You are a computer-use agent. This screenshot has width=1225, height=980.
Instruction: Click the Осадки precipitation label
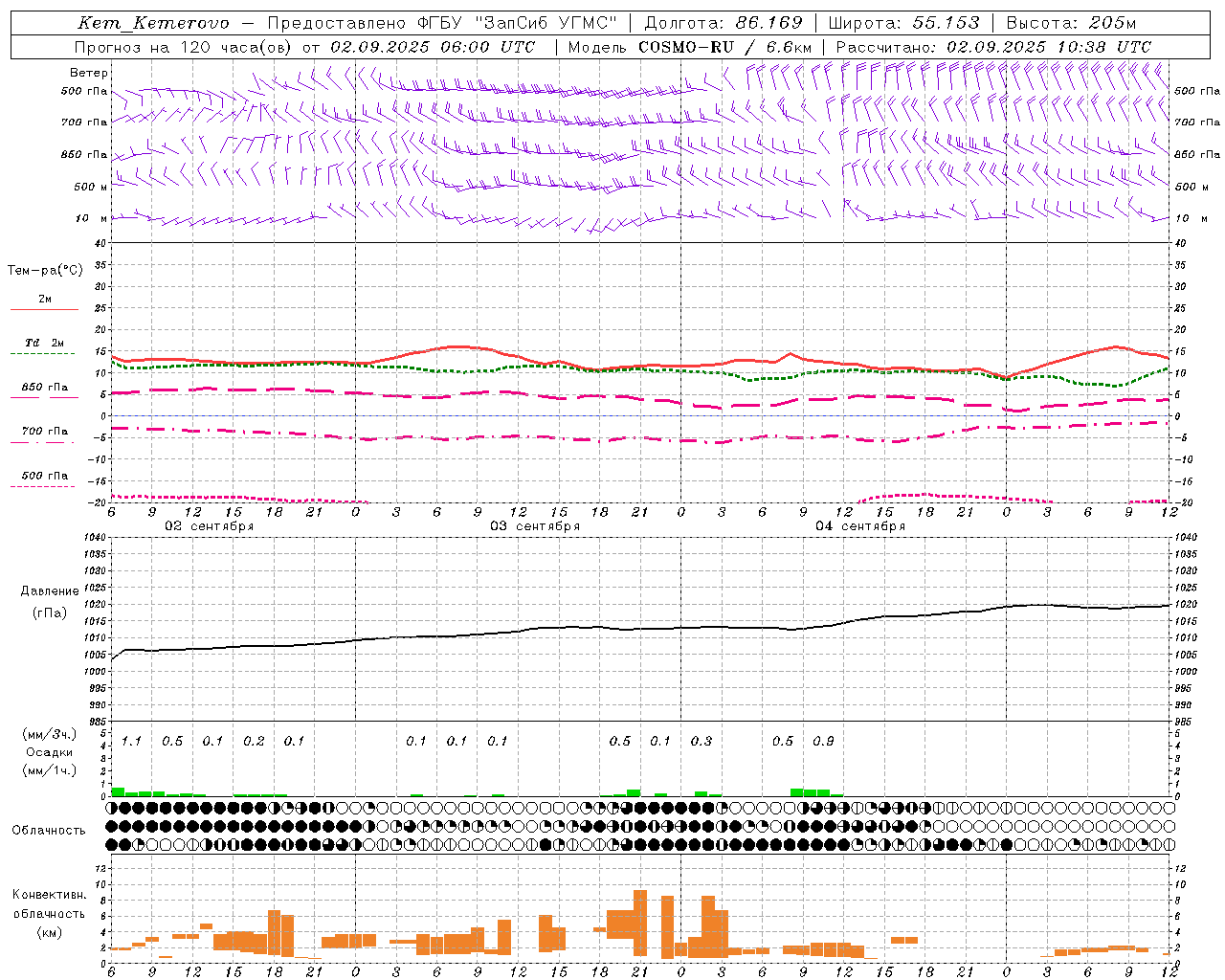click(50, 752)
